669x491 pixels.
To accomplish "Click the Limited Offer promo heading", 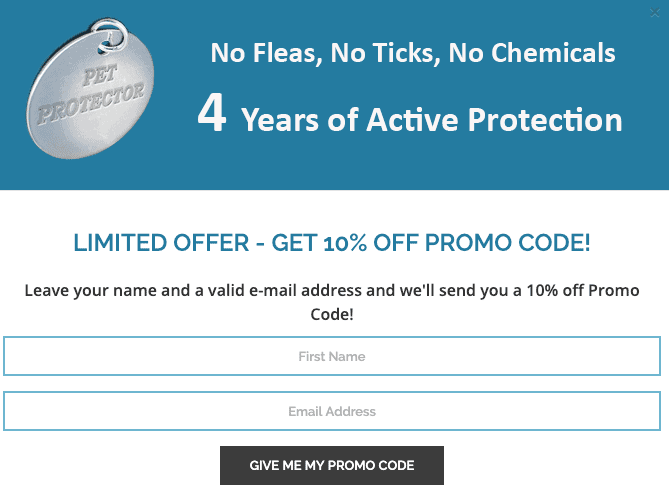I will [x=332, y=243].
